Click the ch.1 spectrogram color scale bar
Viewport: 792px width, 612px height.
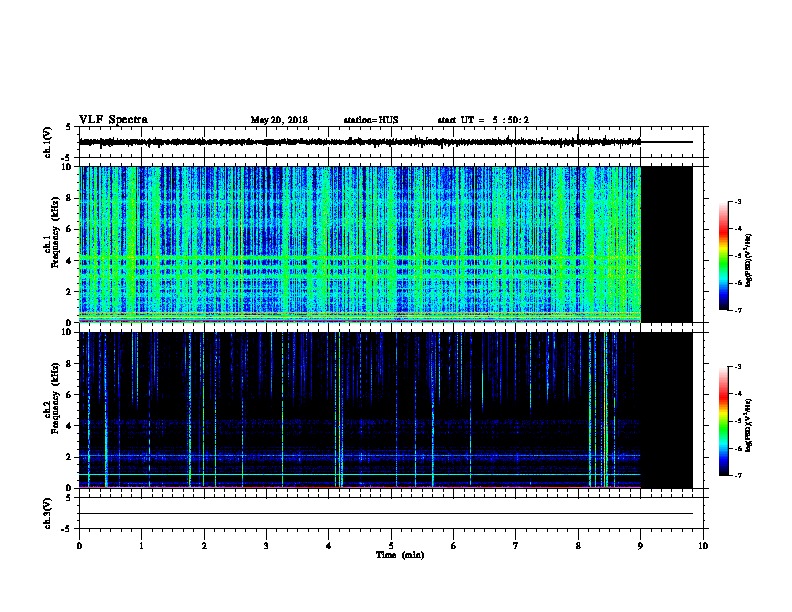[x=724, y=256]
